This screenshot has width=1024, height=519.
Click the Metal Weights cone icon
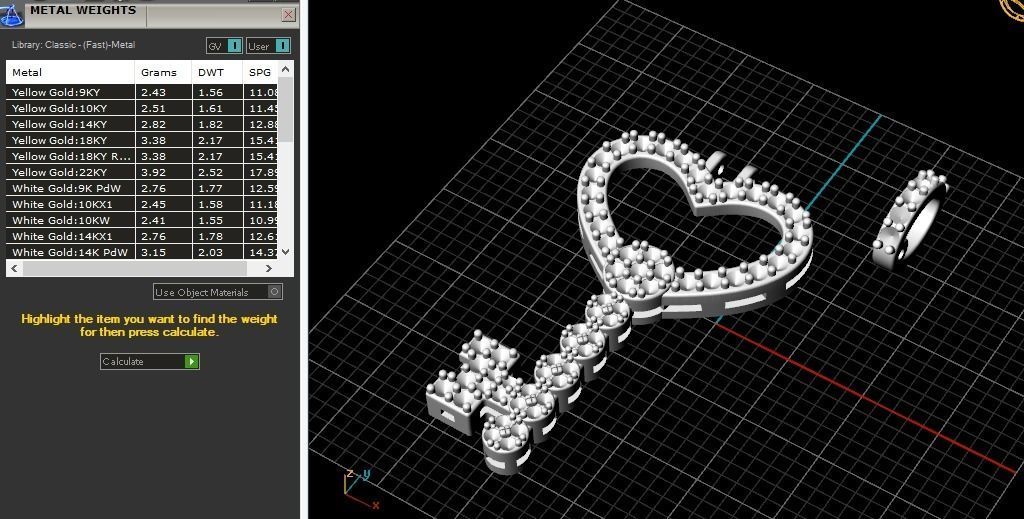(x=11, y=14)
